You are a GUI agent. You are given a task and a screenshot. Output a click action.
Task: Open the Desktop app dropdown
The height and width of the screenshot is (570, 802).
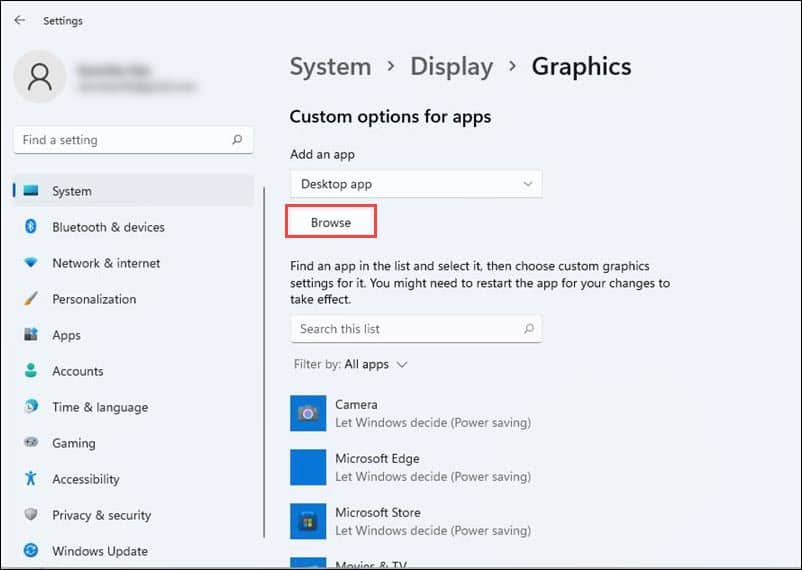click(415, 184)
